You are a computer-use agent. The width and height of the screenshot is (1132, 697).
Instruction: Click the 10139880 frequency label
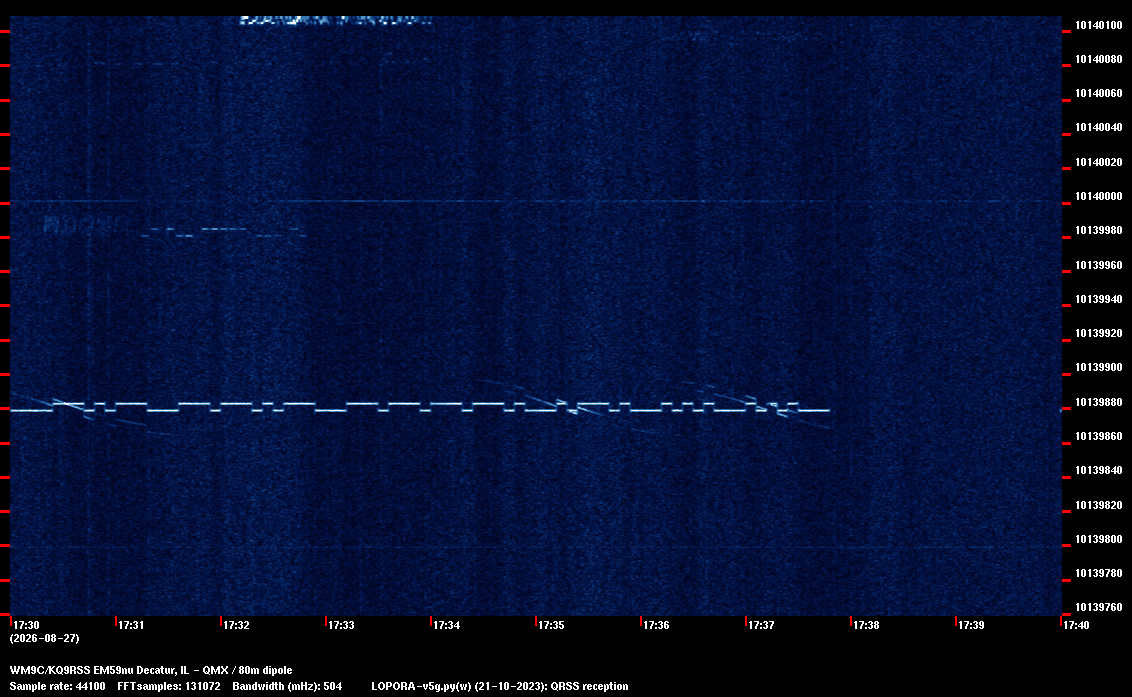click(x=1098, y=402)
